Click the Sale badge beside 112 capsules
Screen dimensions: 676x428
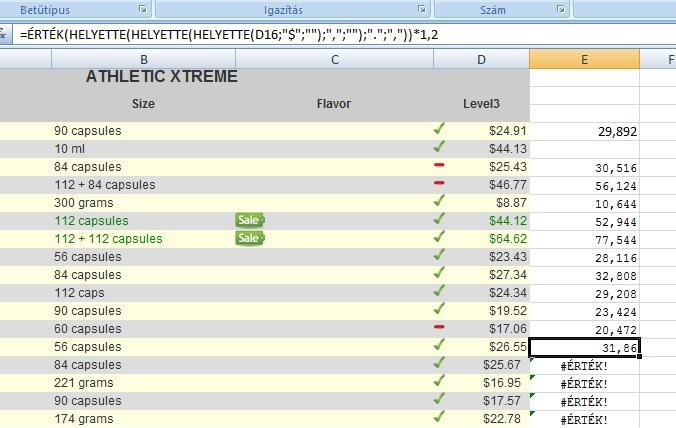(x=250, y=220)
